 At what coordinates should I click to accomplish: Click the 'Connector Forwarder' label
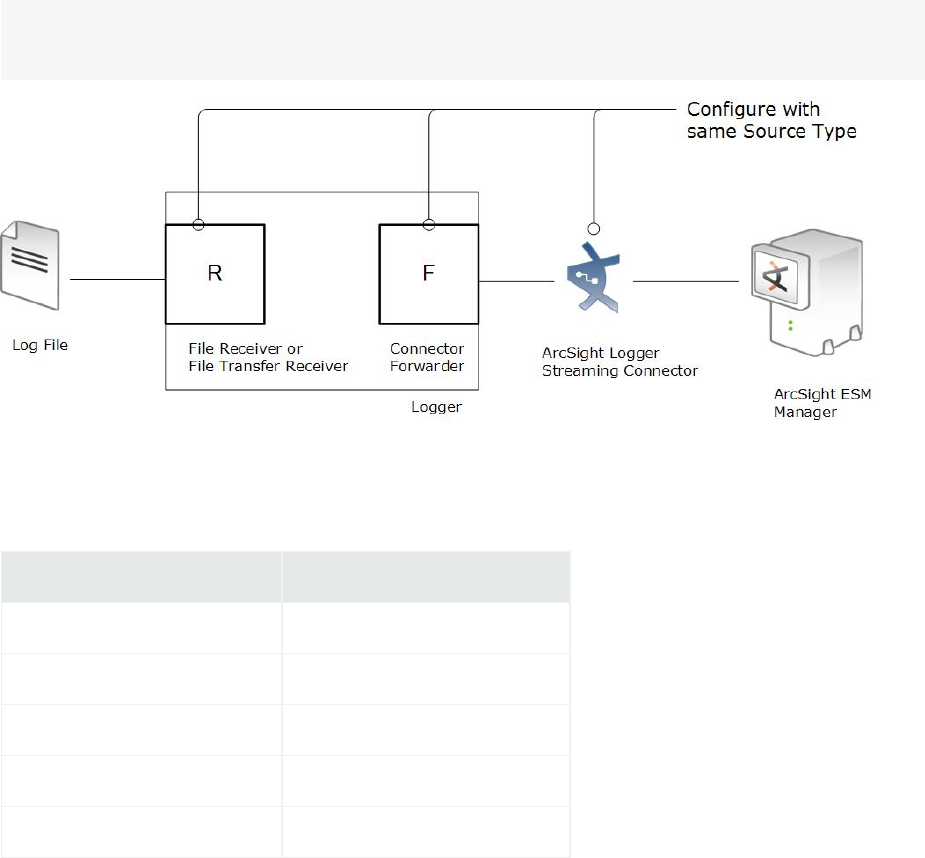point(427,357)
